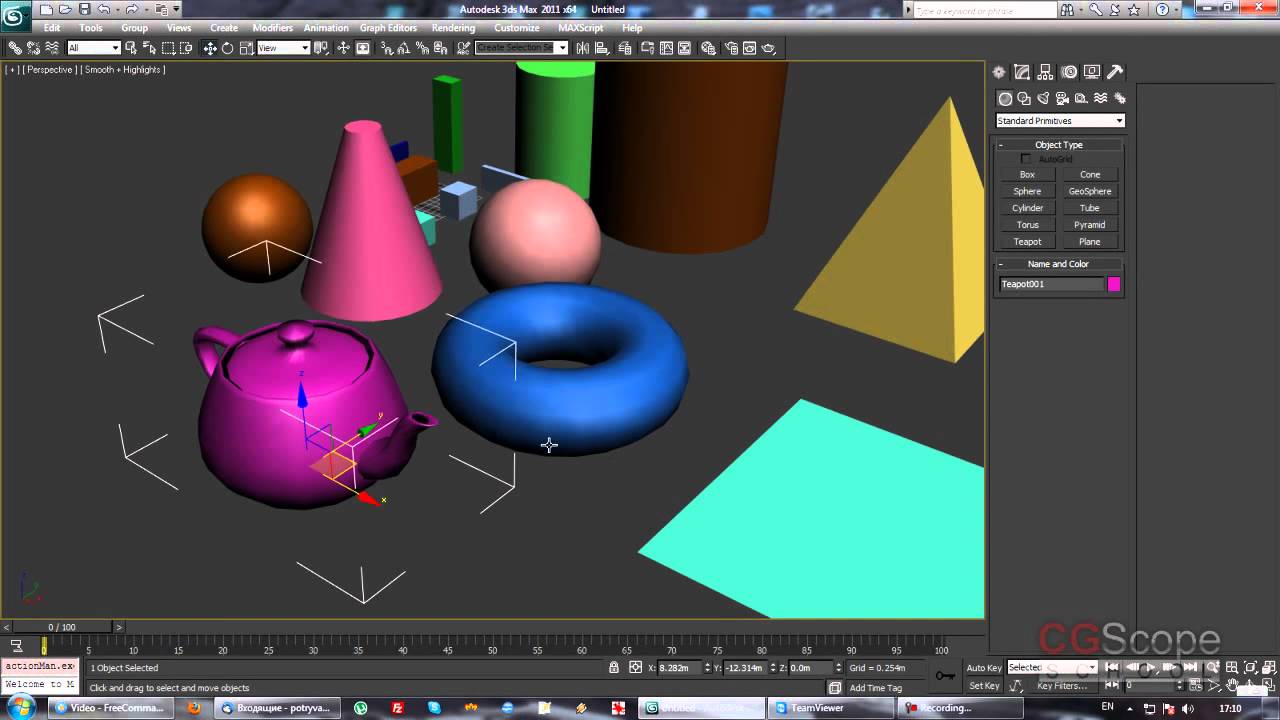Open the Modify command panel tab
1280x720 pixels.
tap(1022, 72)
